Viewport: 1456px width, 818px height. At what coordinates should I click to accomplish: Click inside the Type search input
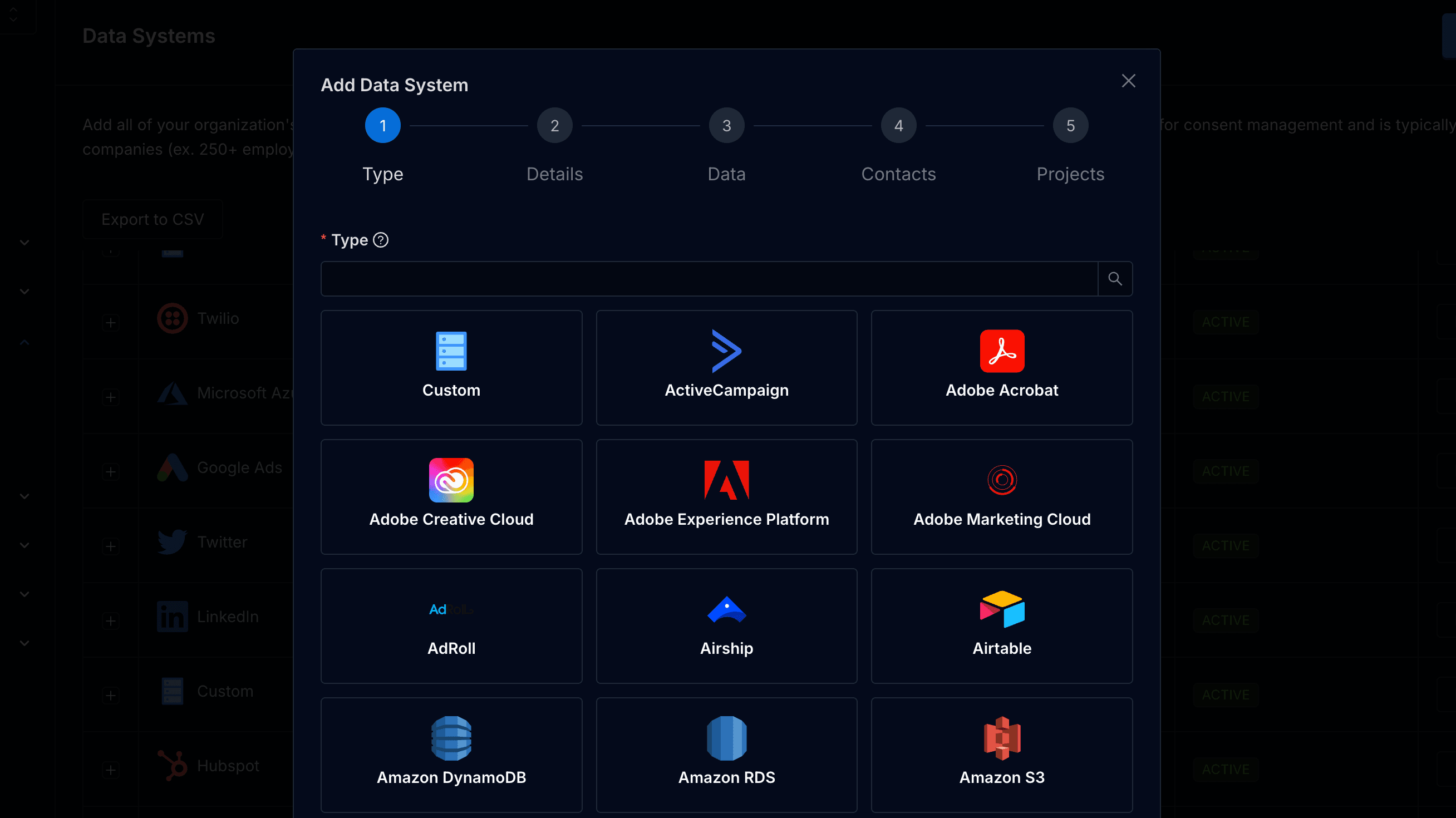click(x=706, y=278)
